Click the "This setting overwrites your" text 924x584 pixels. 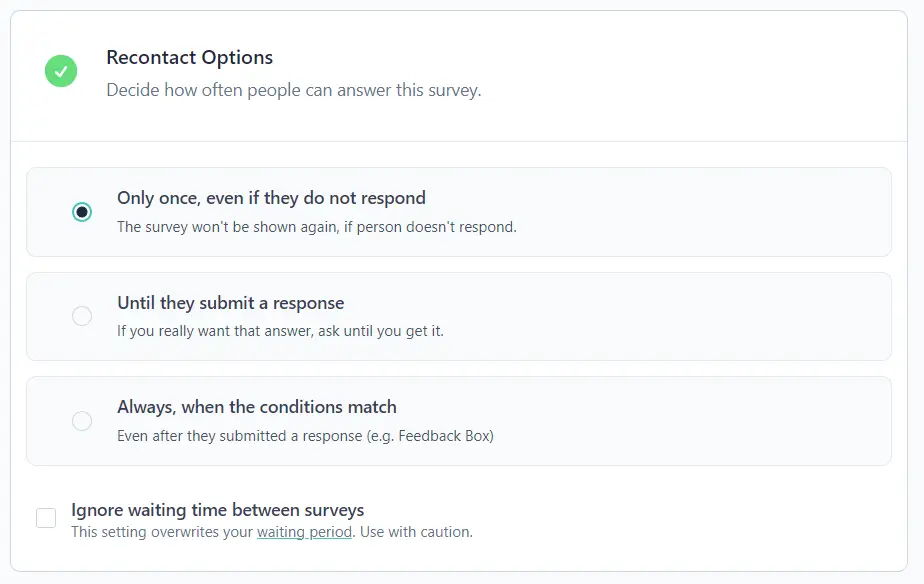point(162,532)
